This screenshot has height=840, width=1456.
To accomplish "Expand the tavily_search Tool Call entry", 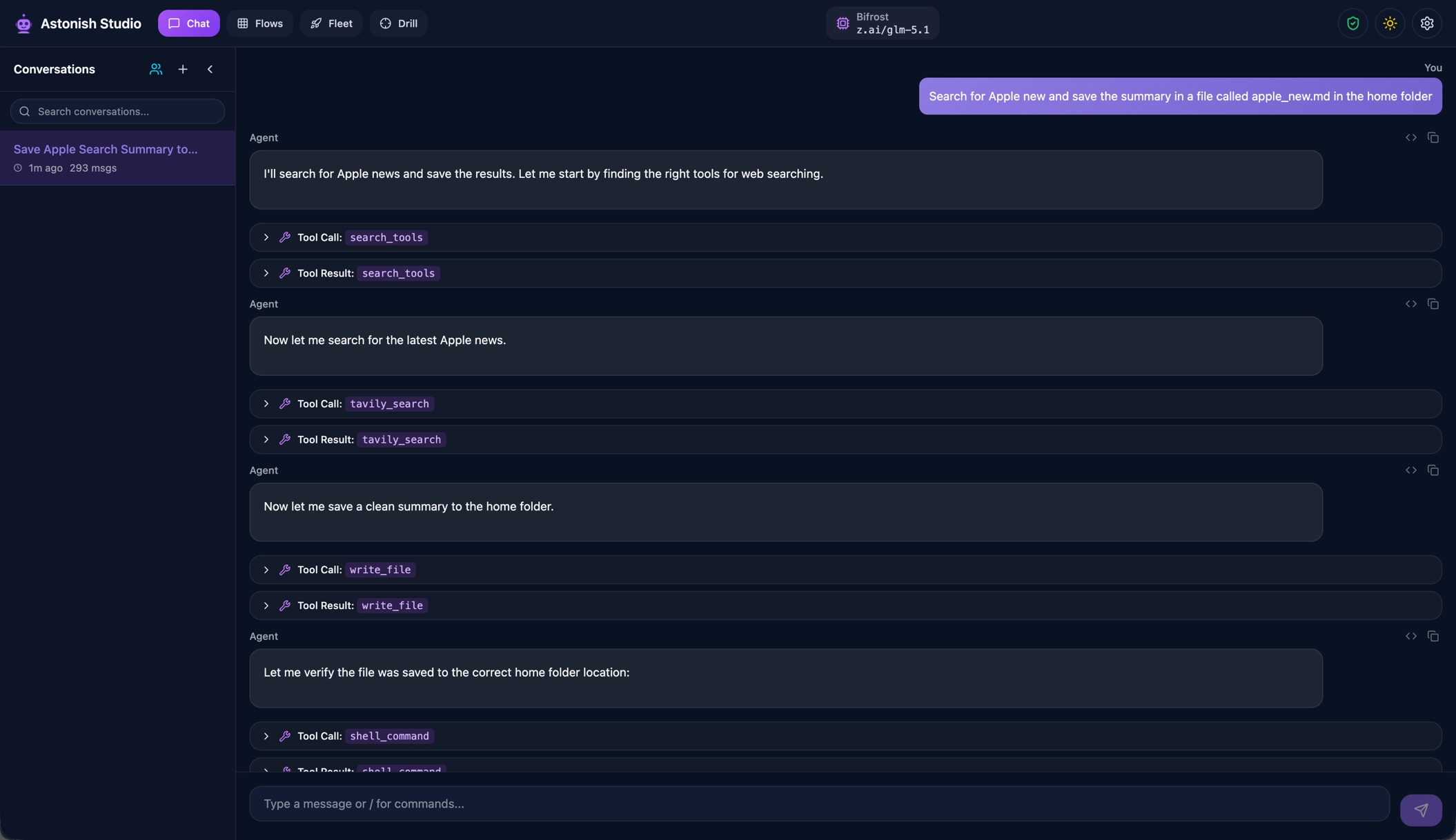I will click(x=266, y=403).
